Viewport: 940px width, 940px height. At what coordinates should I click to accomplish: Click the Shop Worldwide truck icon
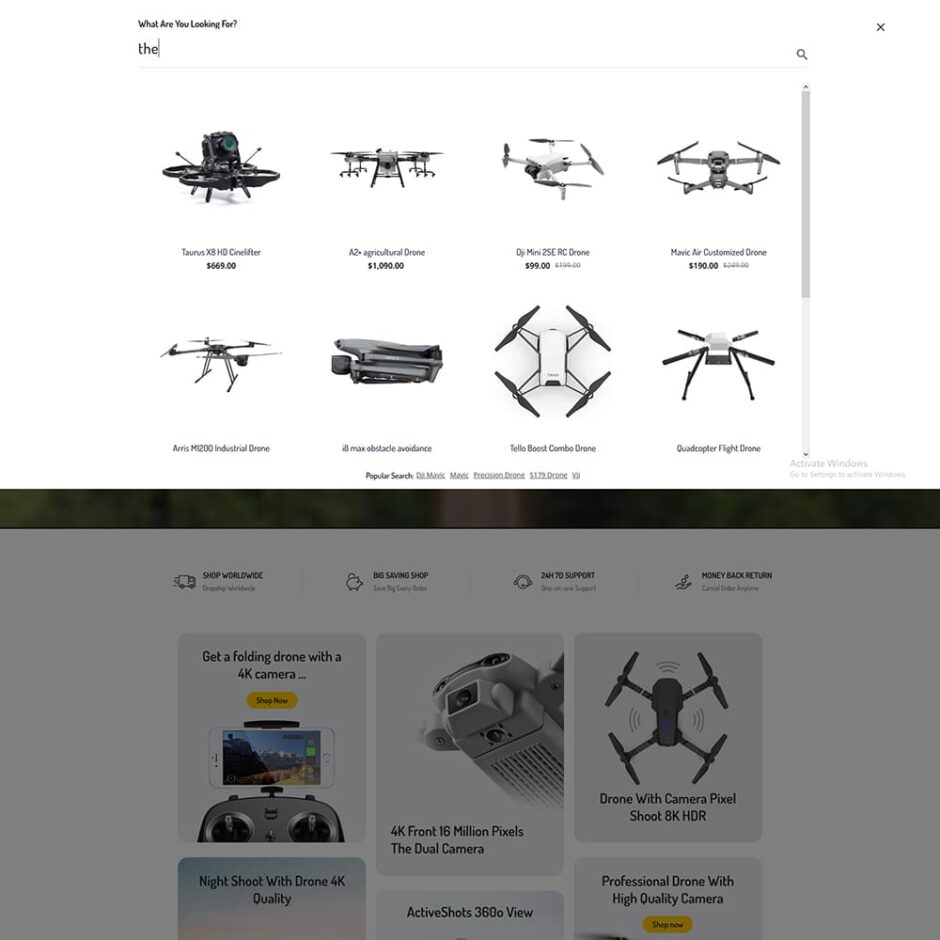click(185, 582)
